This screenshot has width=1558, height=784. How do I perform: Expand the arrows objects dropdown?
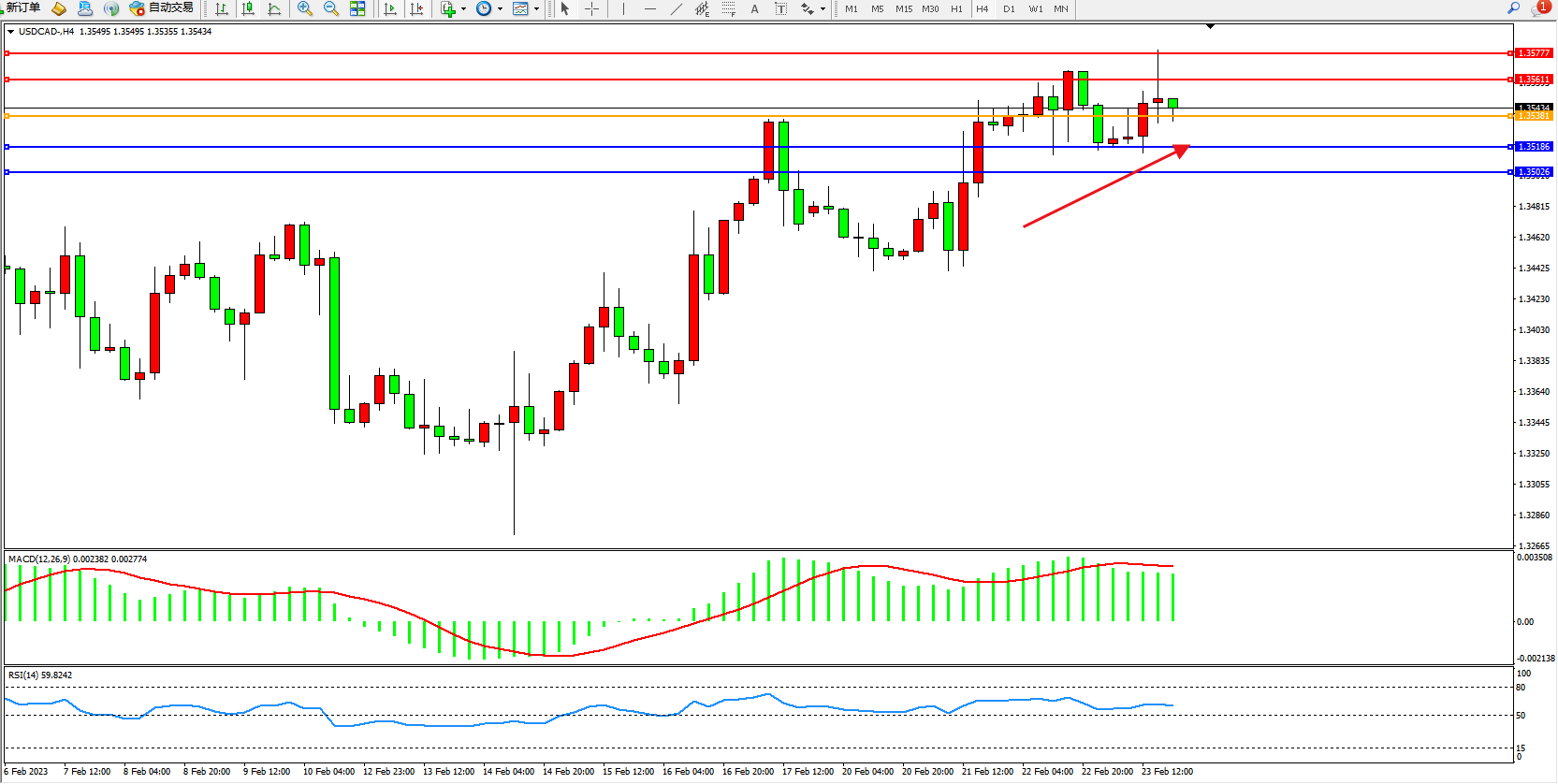[x=823, y=9]
